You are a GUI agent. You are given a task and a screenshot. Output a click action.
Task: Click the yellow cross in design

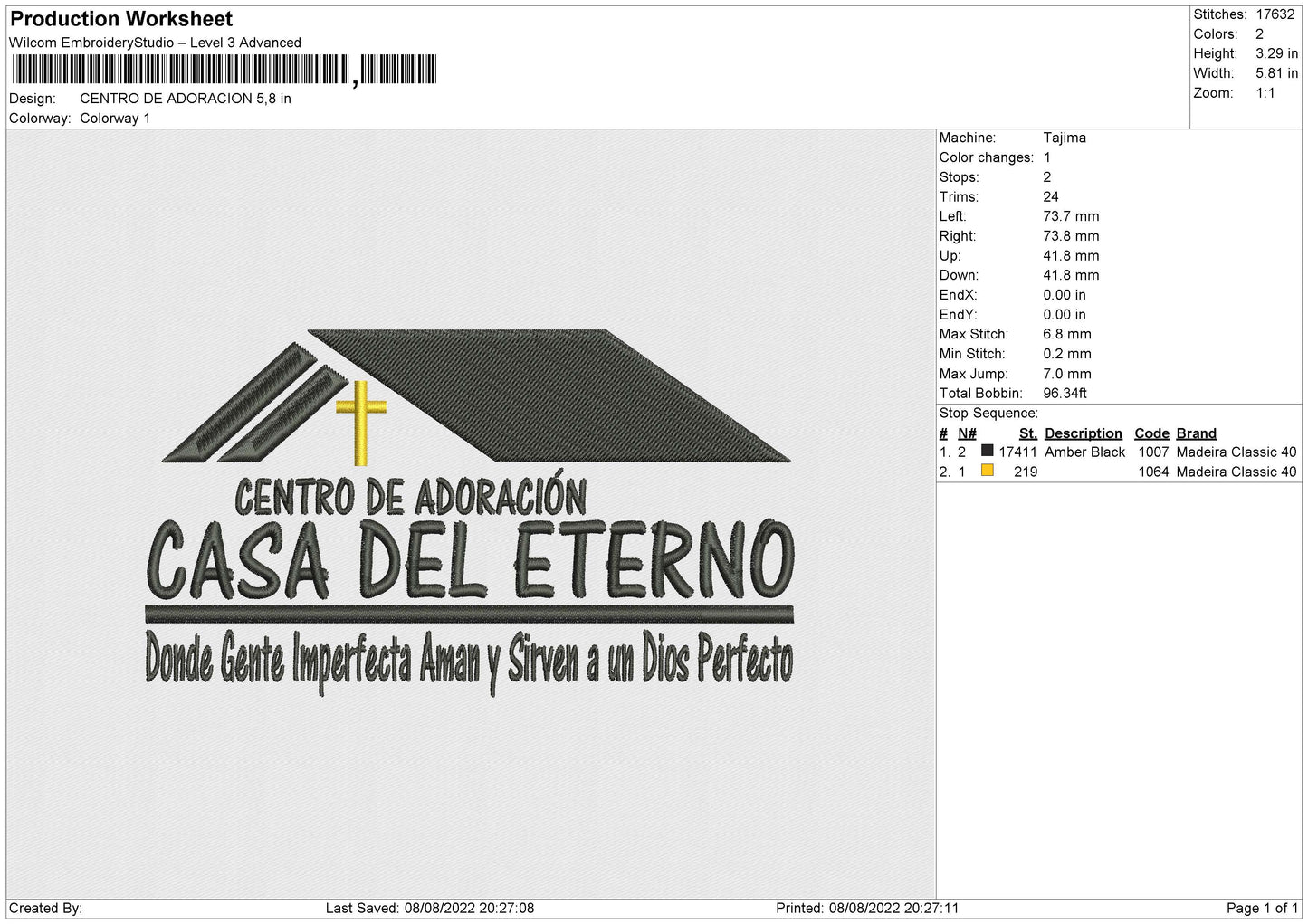pyautogui.click(x=361, y=423)
